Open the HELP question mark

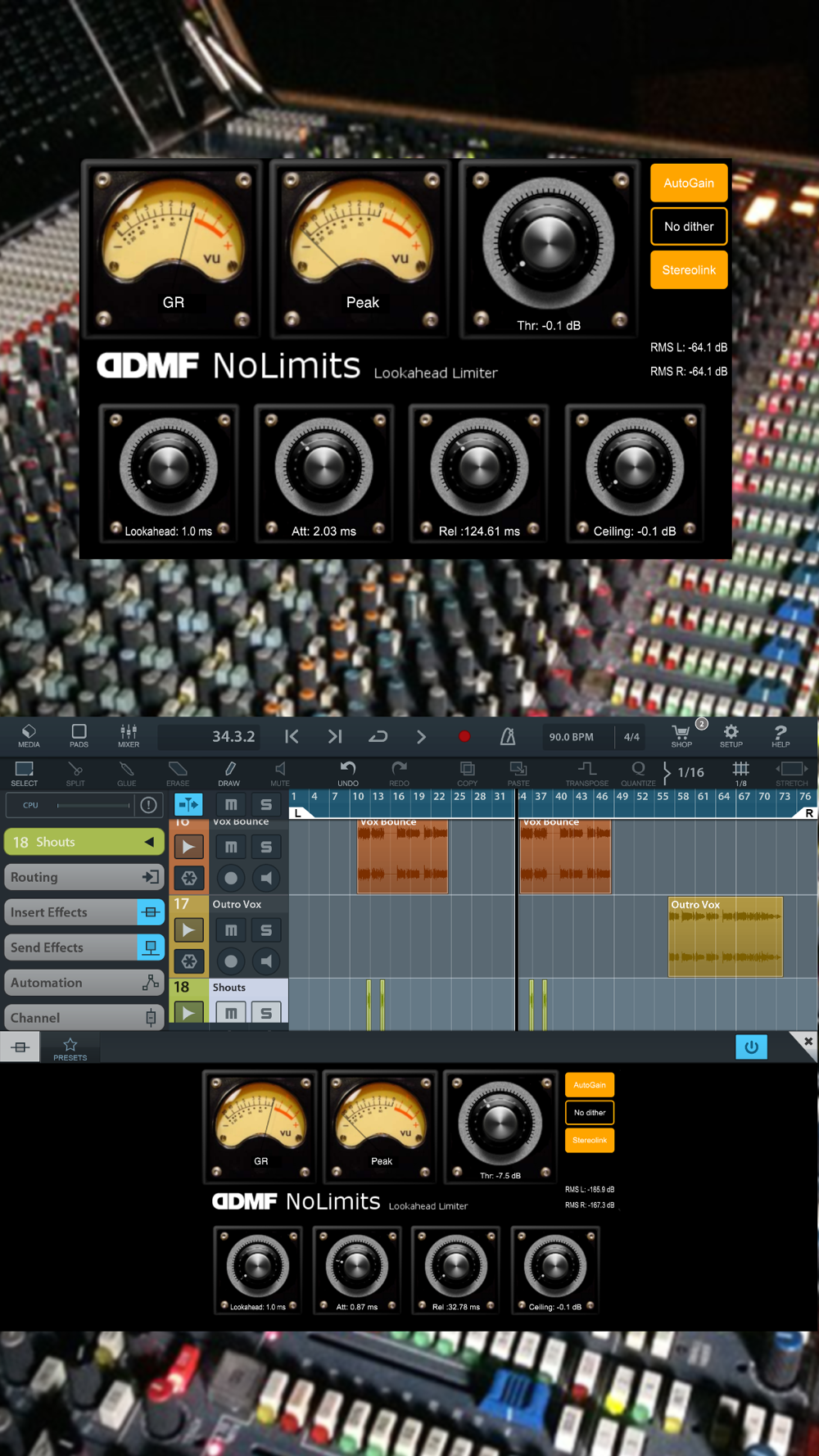781,735
